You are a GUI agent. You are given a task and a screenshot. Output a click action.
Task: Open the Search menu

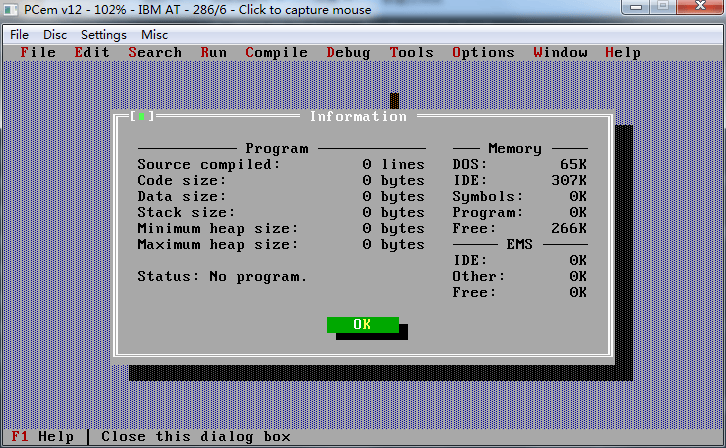[x=155, y=53]
